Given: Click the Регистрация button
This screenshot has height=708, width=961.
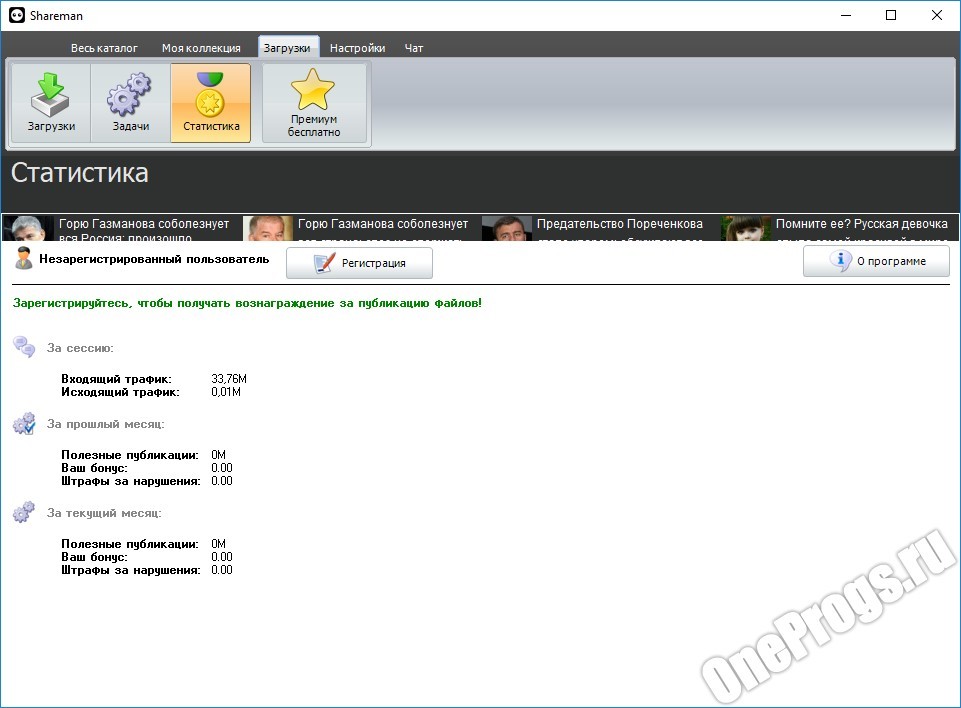Looking at the screenshot, I should pyautogui.click(x=359, y=263).
